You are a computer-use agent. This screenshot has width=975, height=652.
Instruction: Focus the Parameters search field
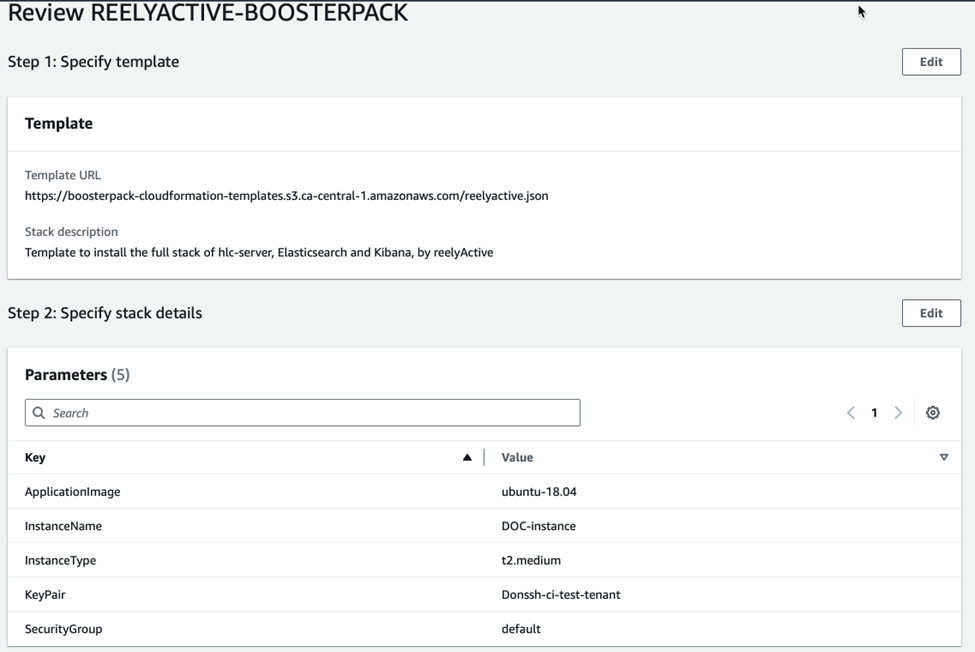click(310, 413)
